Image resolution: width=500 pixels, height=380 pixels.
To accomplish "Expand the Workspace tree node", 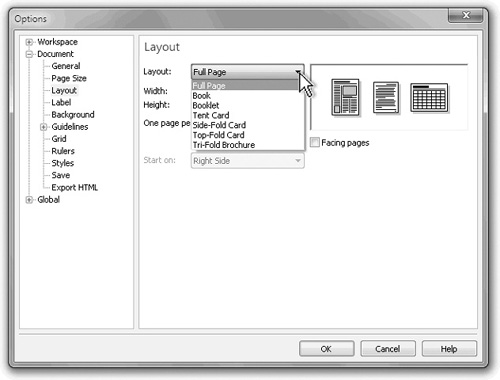I will tap(29, 42).
